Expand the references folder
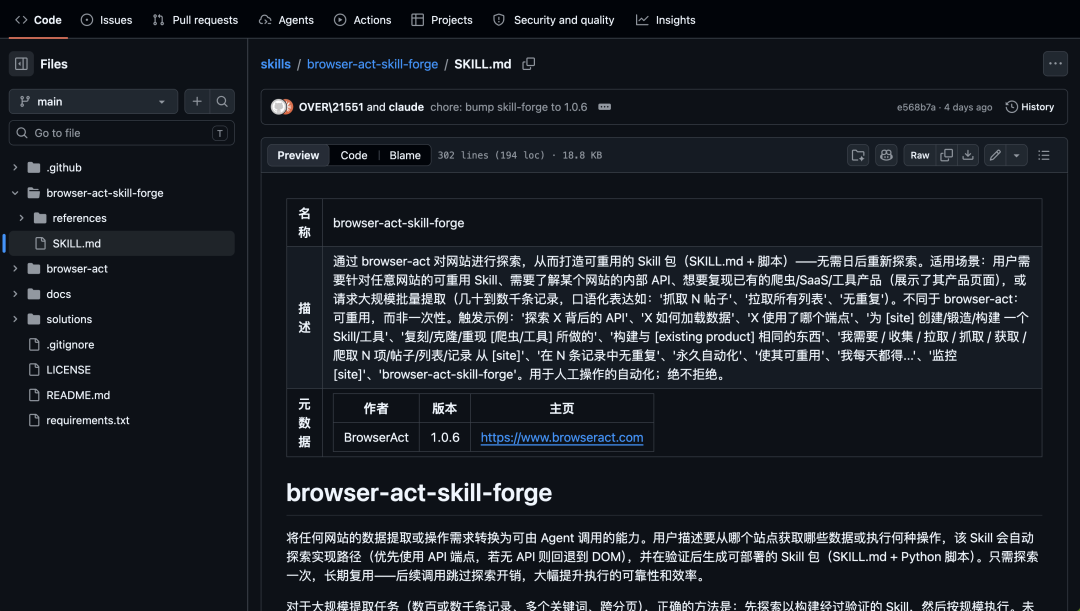1080x611 pixels. [x=21, y=218]
